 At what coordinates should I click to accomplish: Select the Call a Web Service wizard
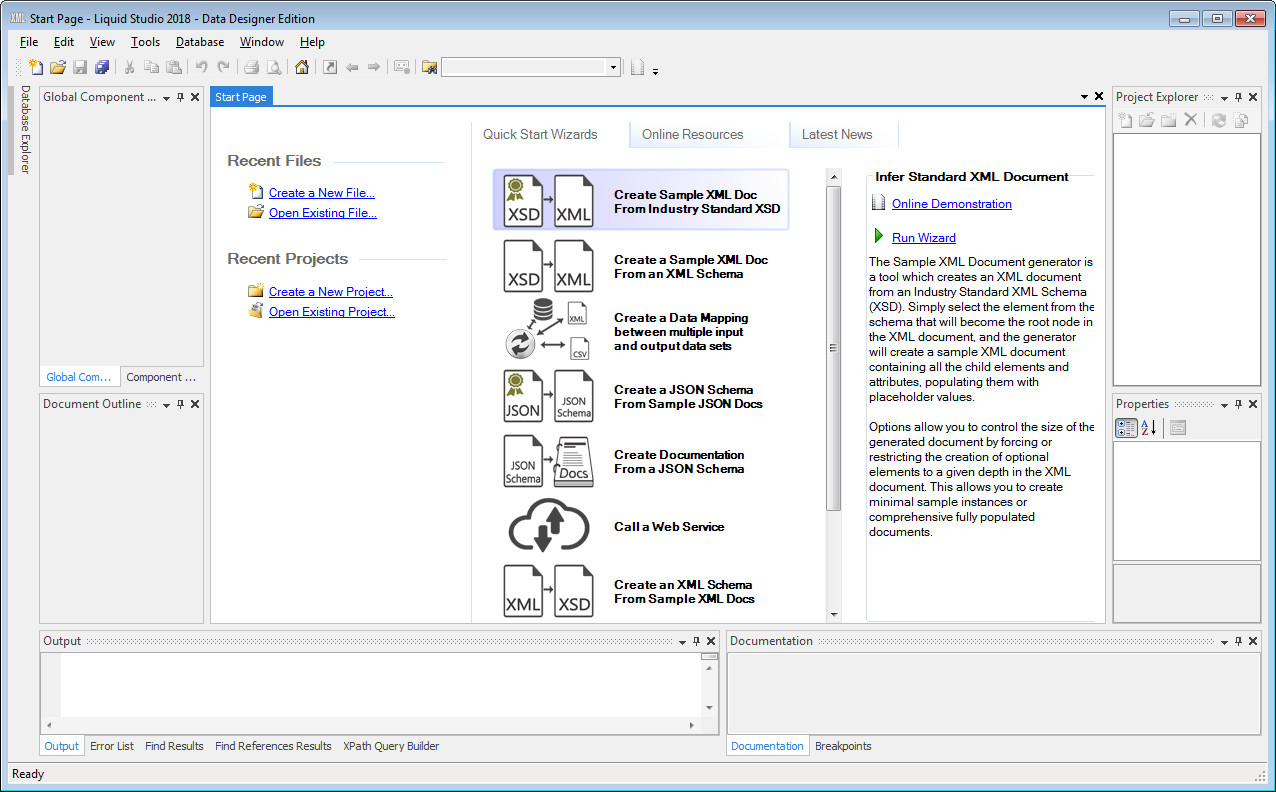pos(640,527)
